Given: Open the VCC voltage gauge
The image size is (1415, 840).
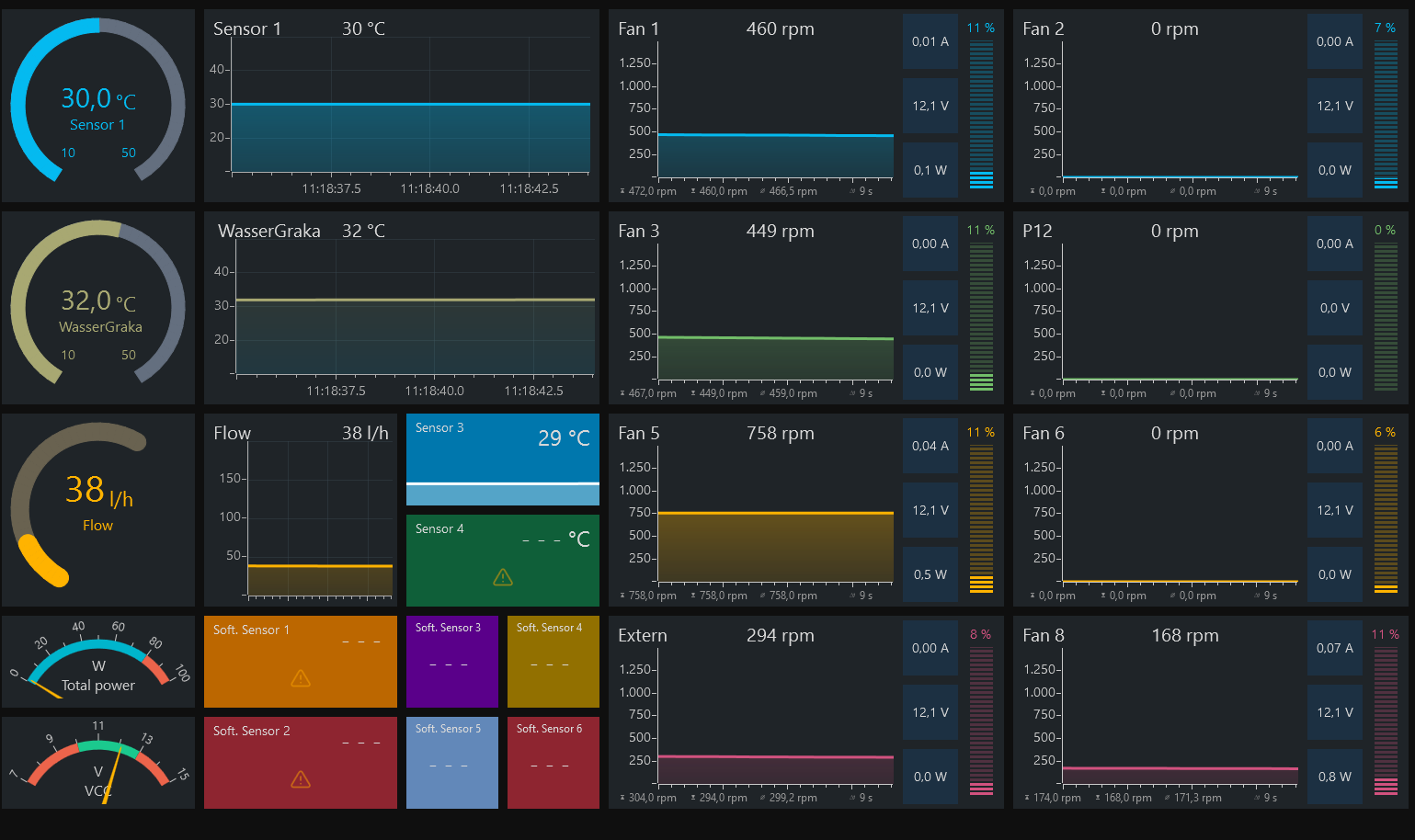Looking at the screenshot, I should click(98, 763).
